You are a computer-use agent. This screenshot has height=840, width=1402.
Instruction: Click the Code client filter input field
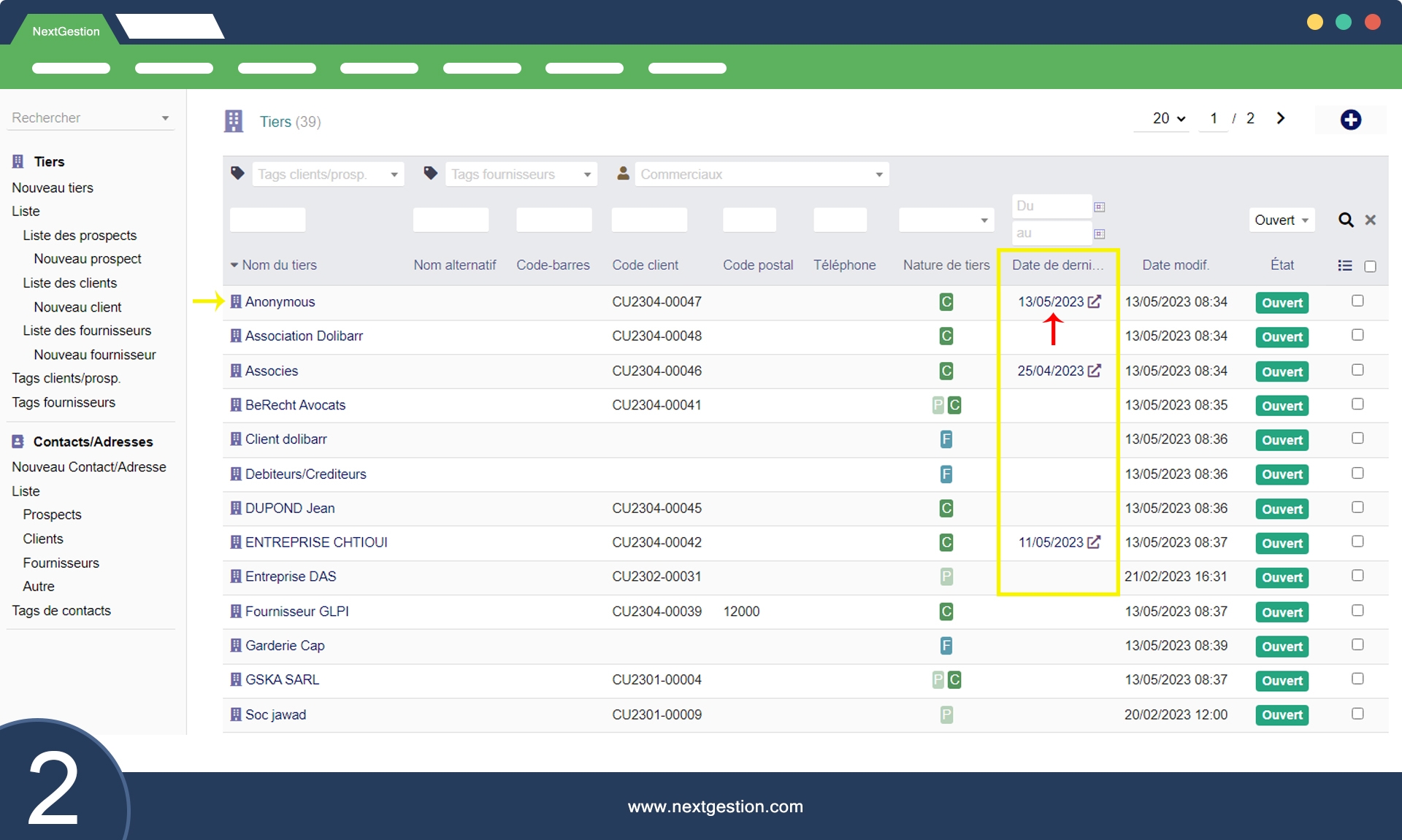pos(648,220)
